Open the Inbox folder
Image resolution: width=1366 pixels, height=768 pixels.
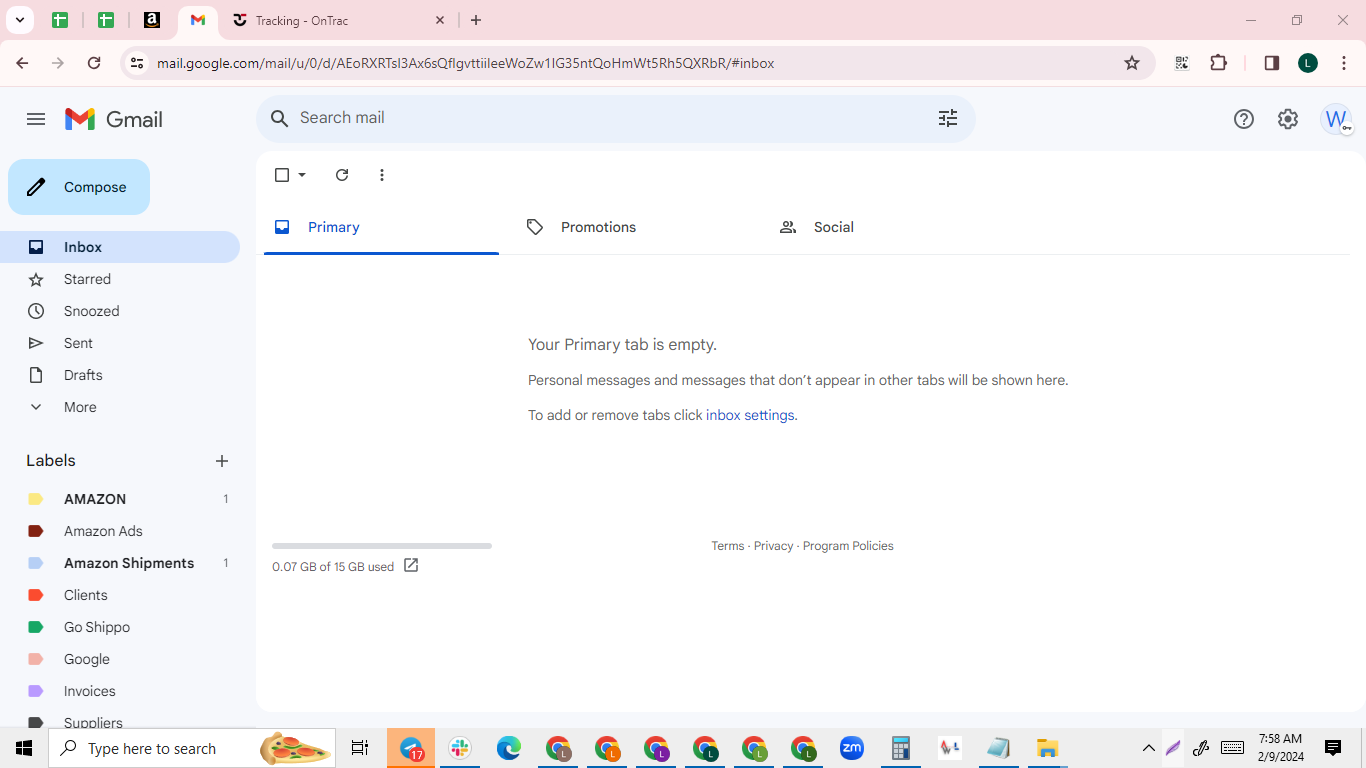pos(120,247)
